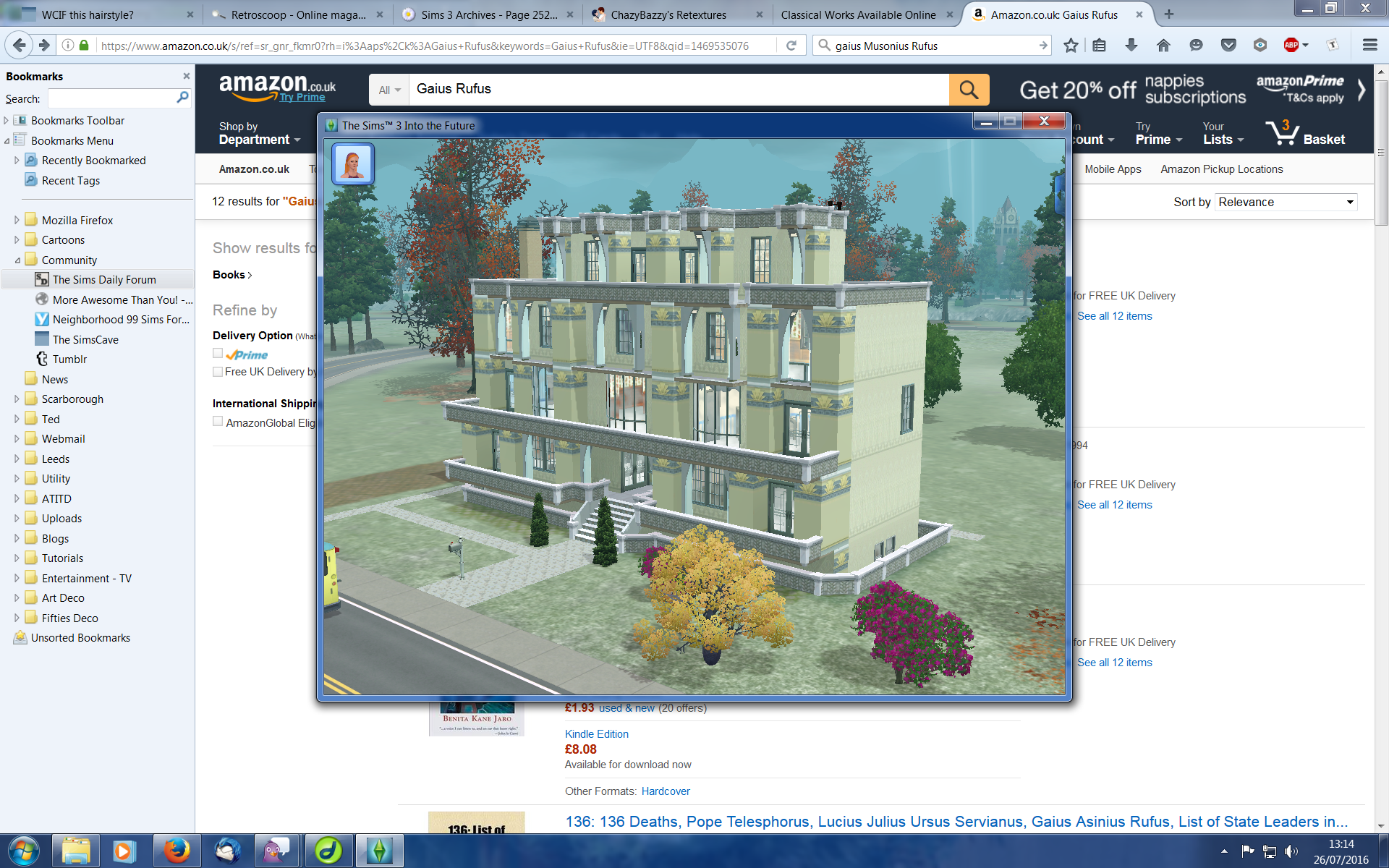
Task: Open Windows Start button
Action: pos(23,851)
